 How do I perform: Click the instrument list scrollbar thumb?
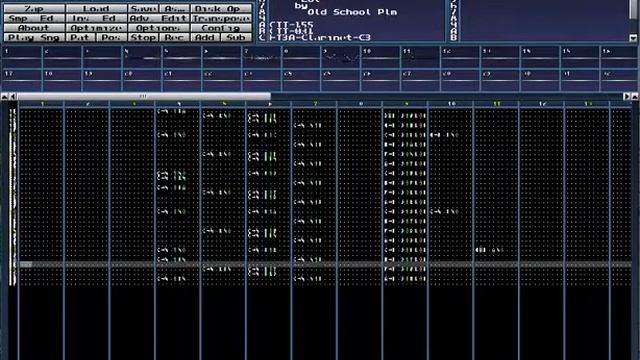click(x=633, y=8)
